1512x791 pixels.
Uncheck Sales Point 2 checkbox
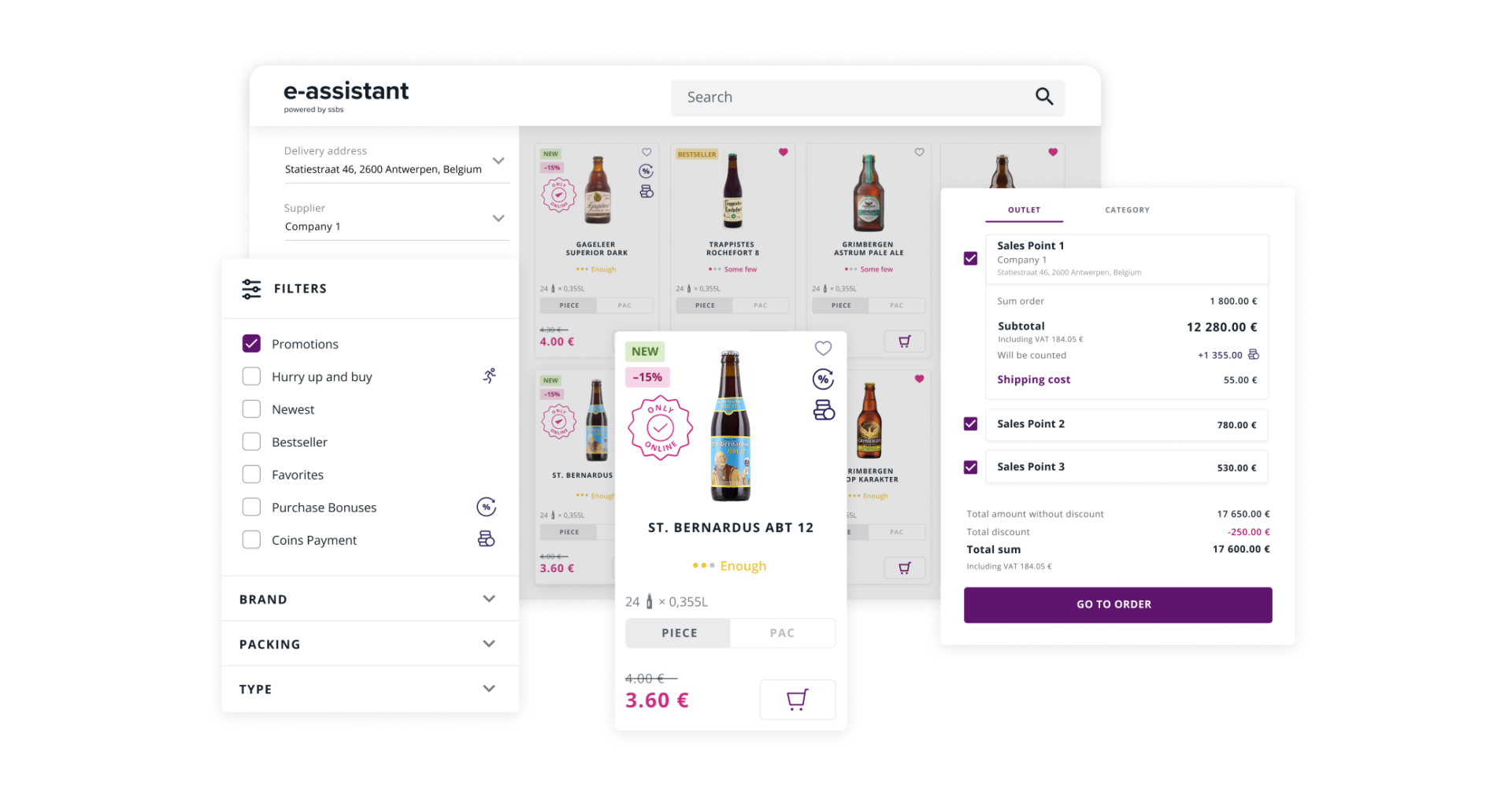970,424
